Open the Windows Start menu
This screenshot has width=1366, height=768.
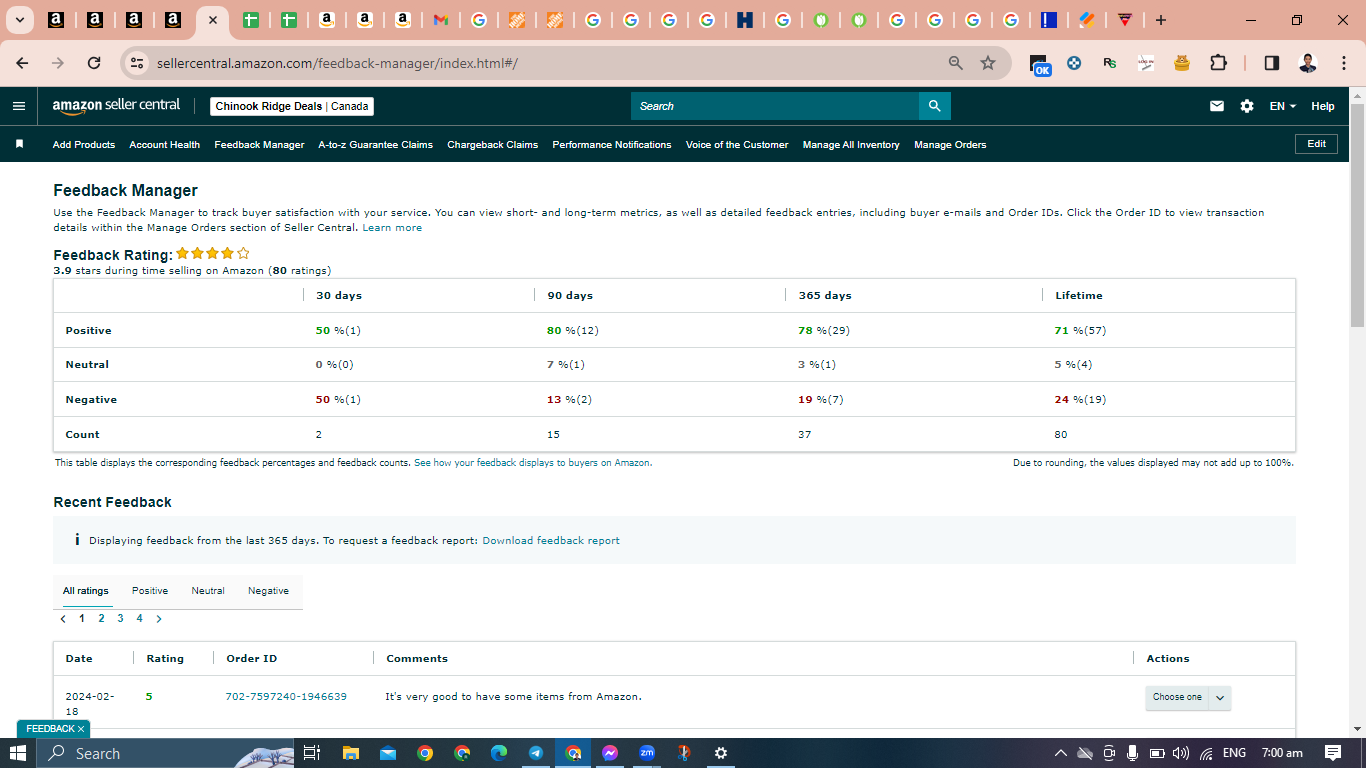[x=18, y=753]
